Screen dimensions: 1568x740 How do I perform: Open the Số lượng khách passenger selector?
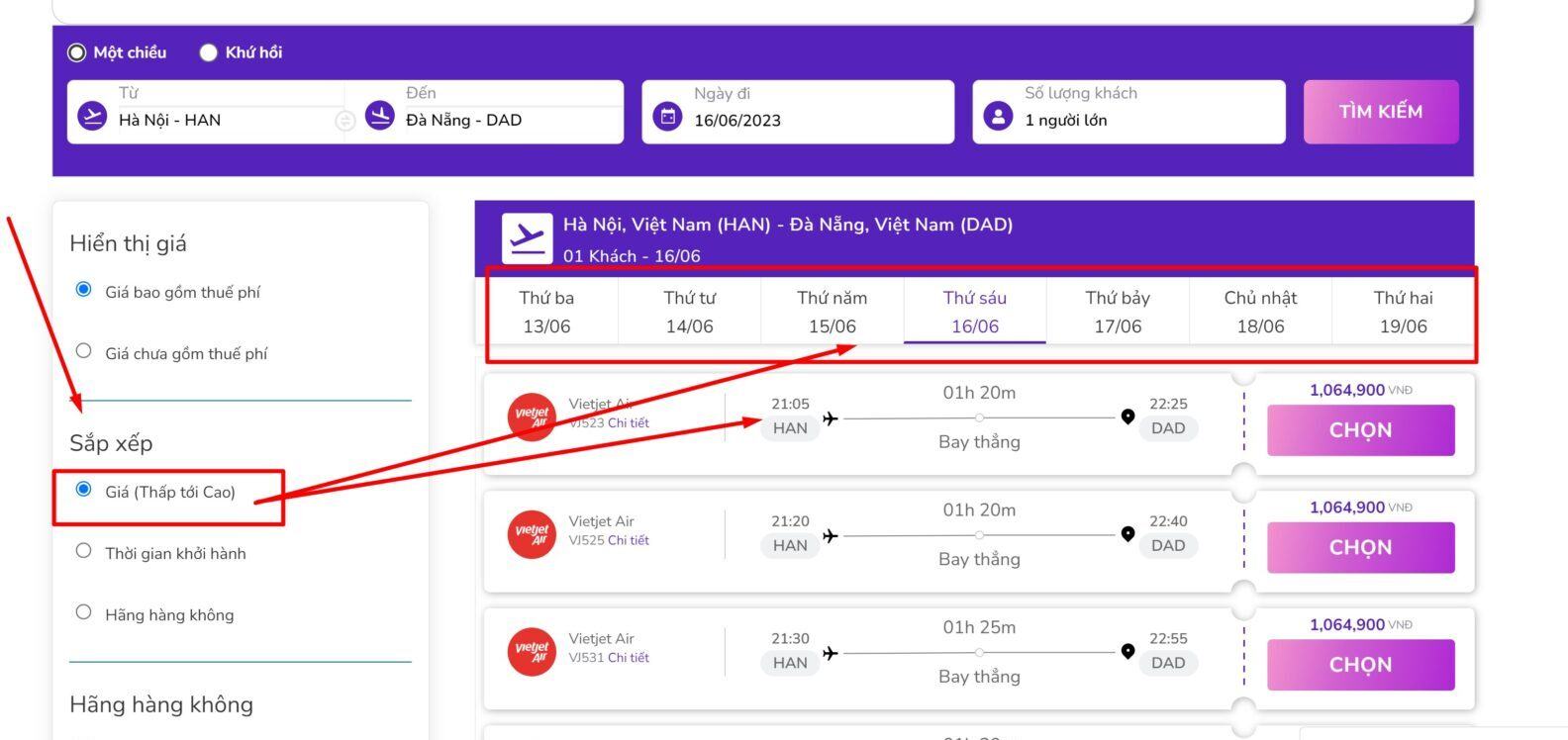tap(1128, 112)
